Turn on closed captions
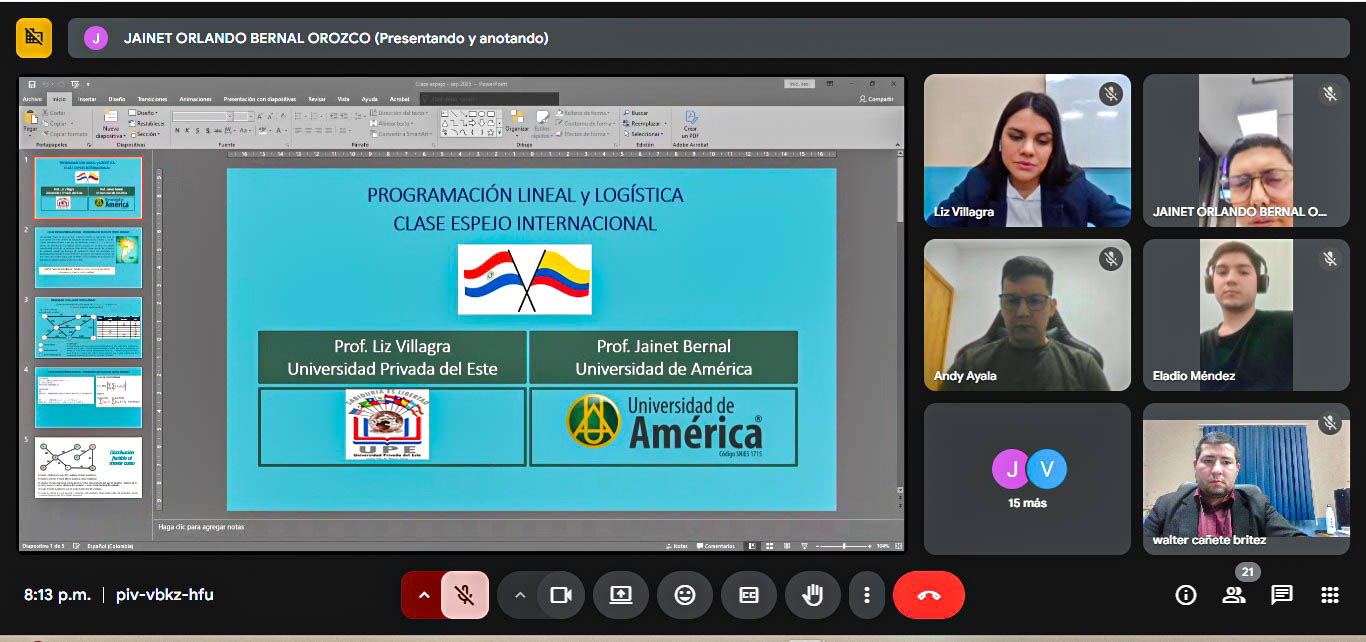1366x642 pixels. (x=748, y=595)
